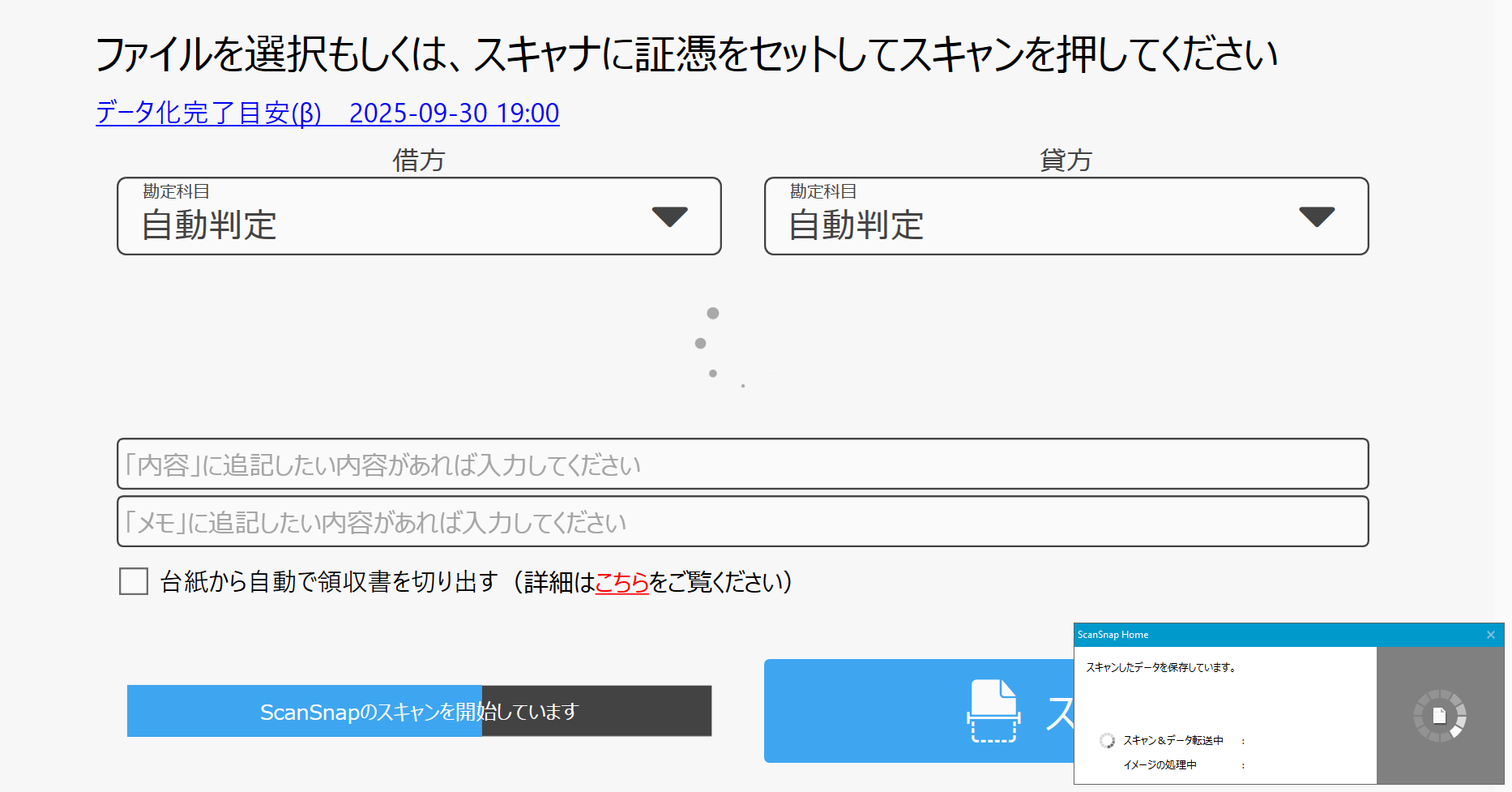The image size is (1512, 792).
Task: Click the small spinner beside スキャン&データ転送中
Action: pyautogui.click(x=1107, y=740)
